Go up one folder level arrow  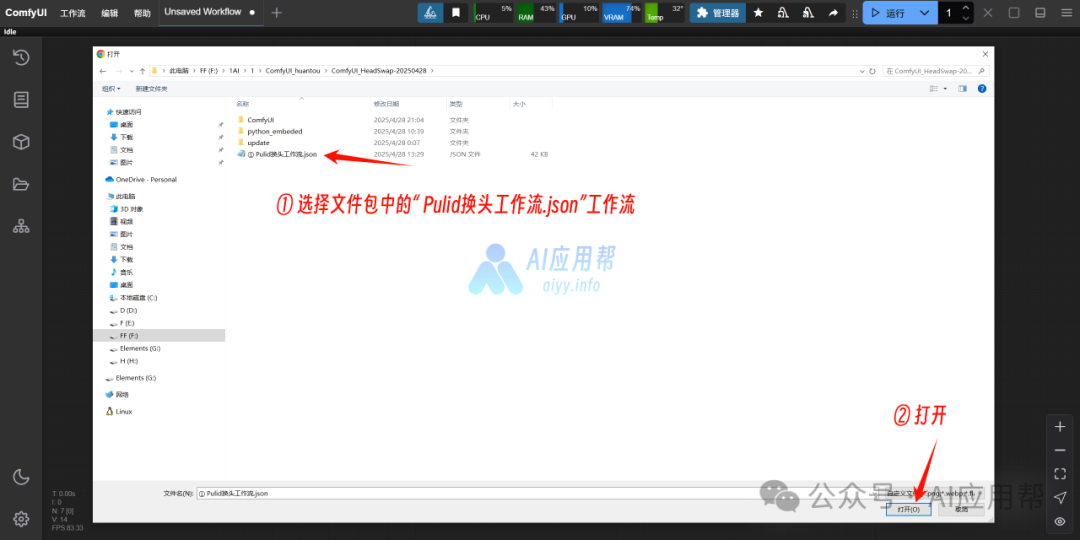coord(142,71)
